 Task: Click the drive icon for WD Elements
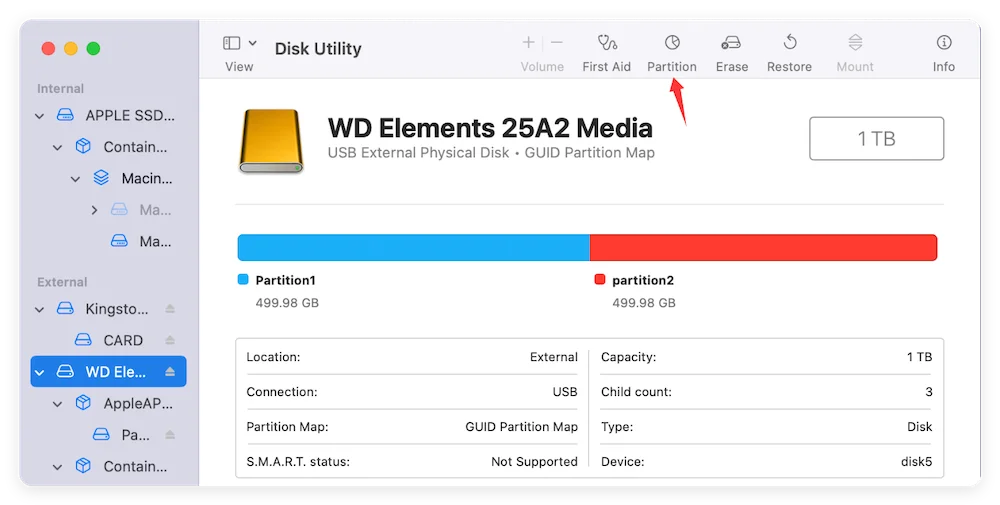click(270, 141)
